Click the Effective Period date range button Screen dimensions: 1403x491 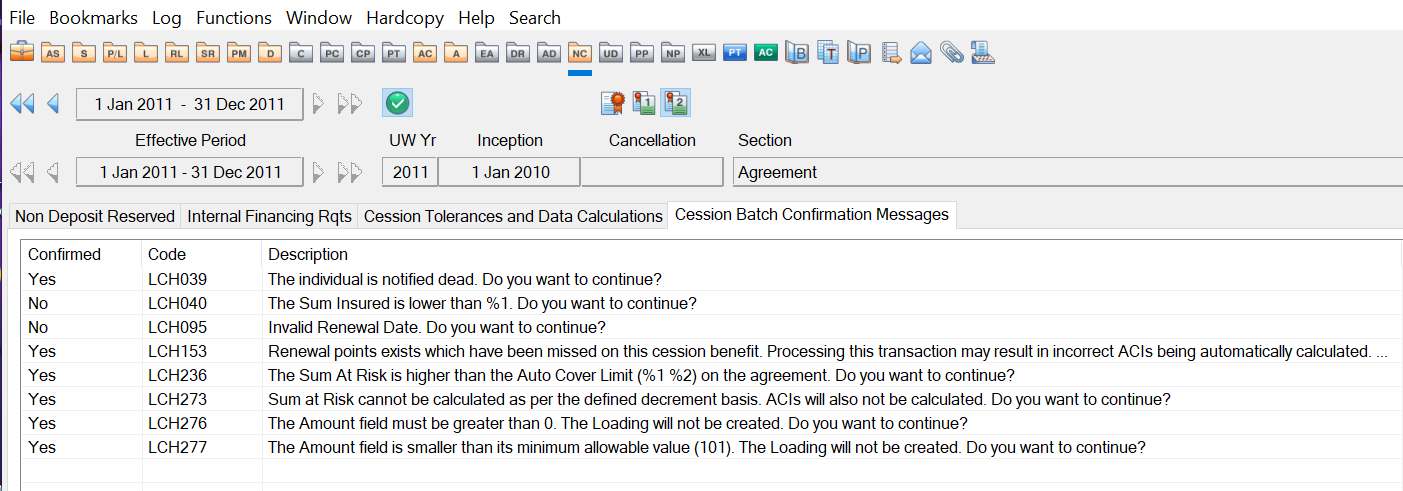pos(189,172)
